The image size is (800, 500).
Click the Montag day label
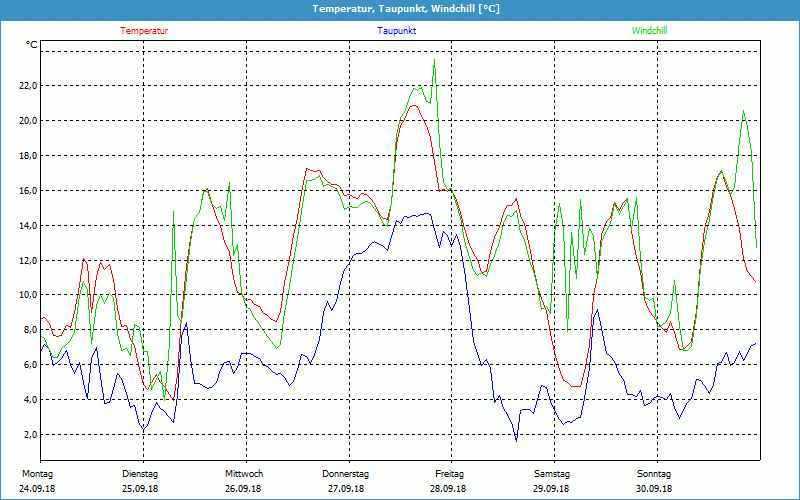tap(37, 474)
